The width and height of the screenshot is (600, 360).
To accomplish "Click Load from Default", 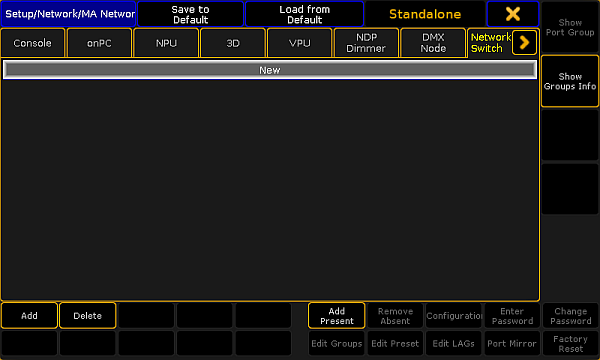I will tap(305, 14).
